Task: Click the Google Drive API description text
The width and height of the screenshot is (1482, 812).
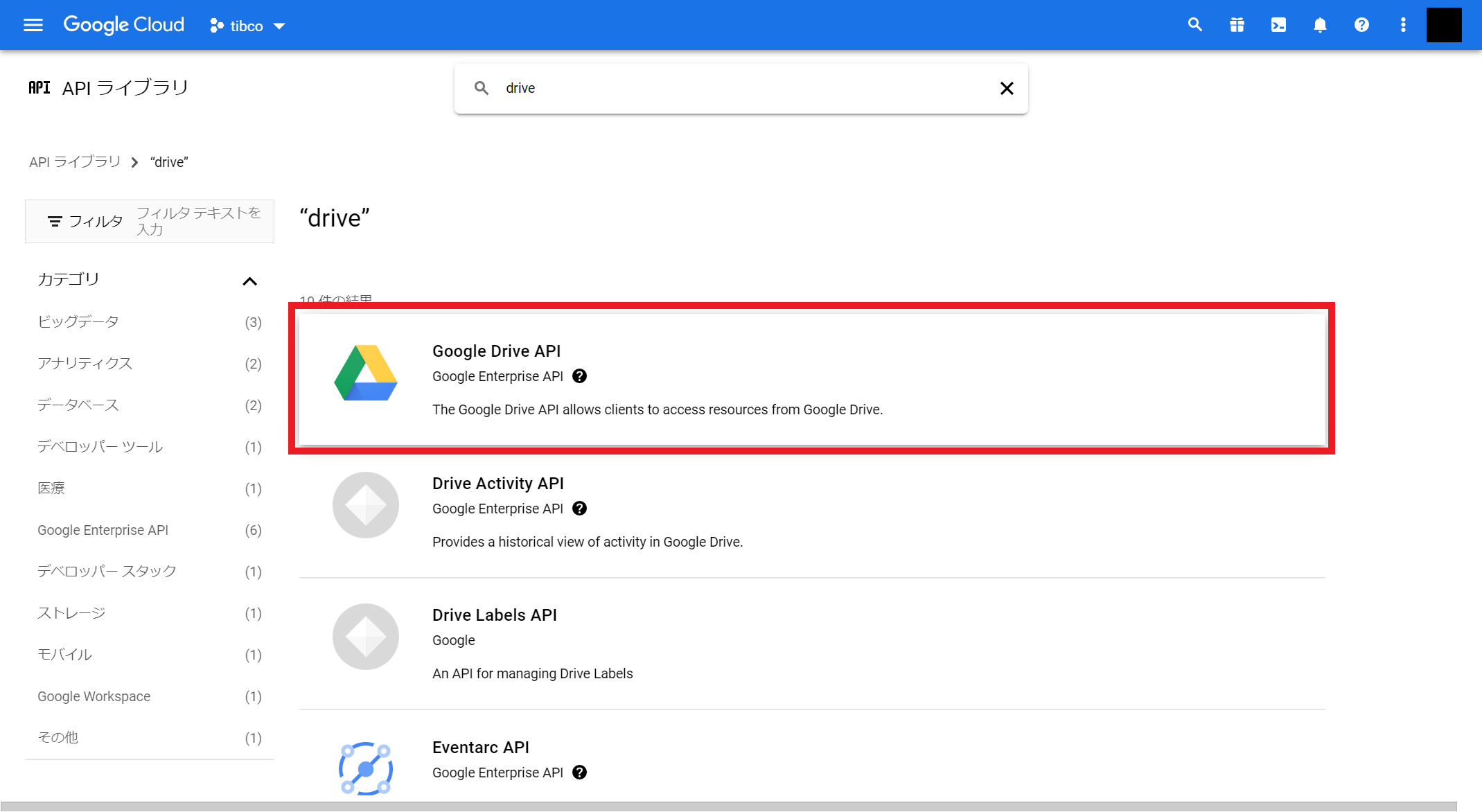Action: click(658, 409)
